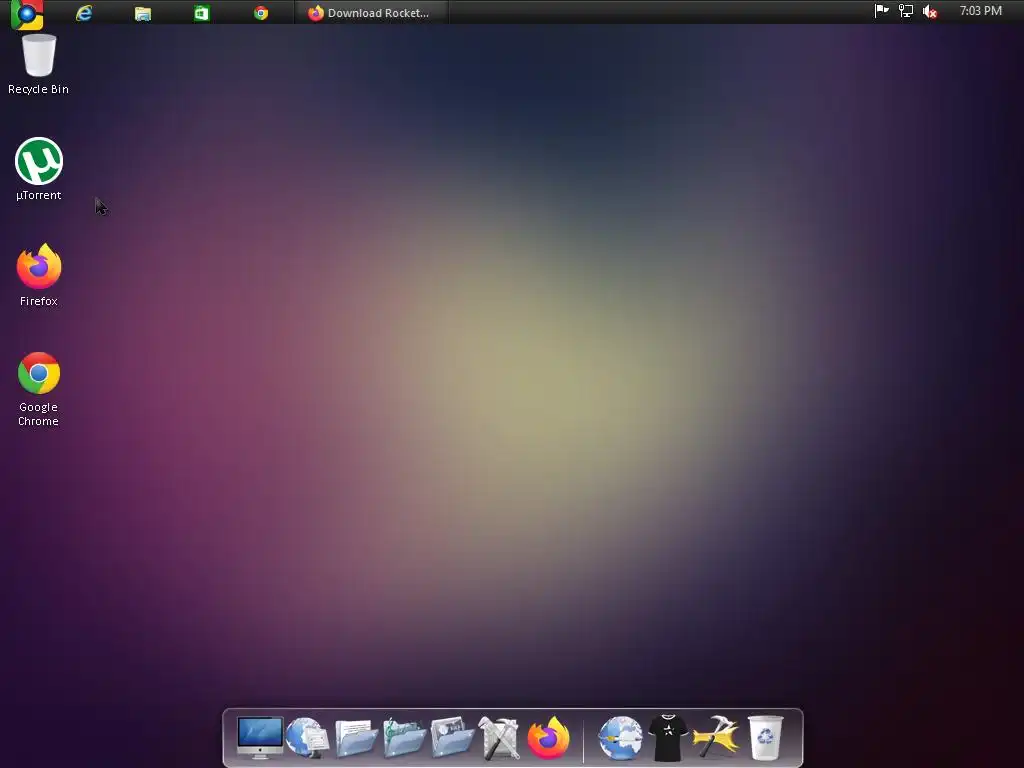
Task: Select the Google Chrome desktop shortcut
Action: tap(39, 389)
